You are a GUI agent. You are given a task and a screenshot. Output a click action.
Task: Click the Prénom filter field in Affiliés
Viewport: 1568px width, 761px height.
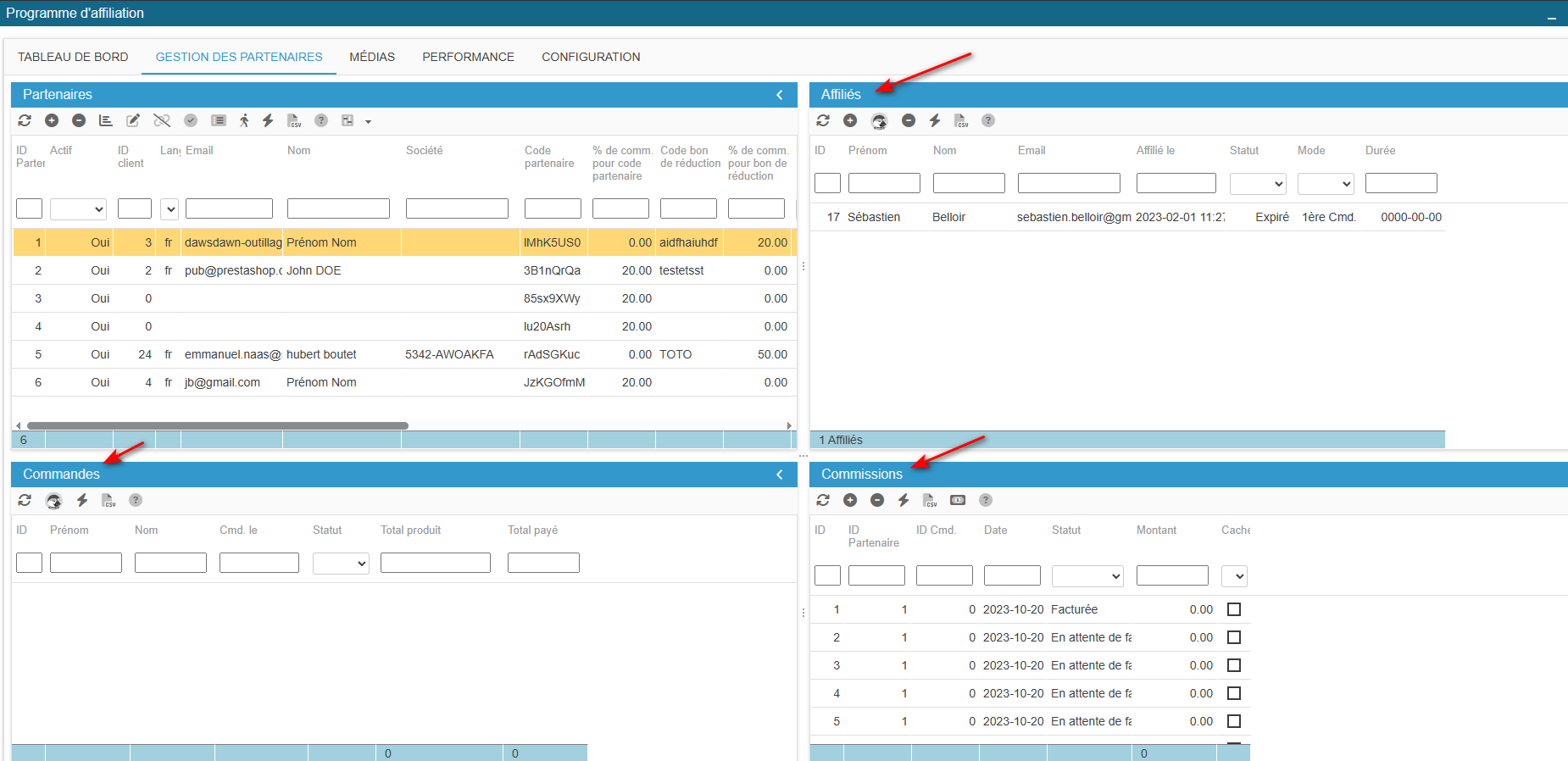884,183
